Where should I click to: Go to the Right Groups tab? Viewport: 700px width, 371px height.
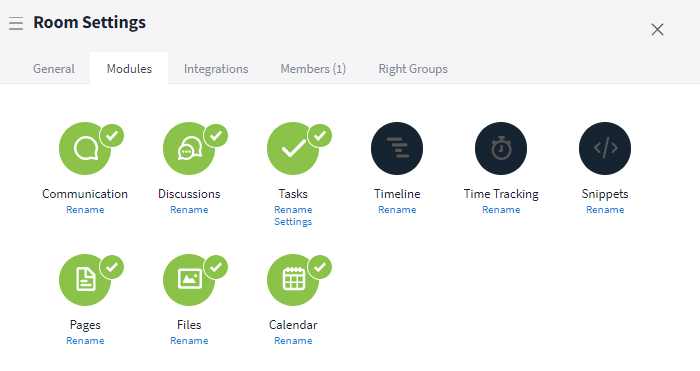[x=413, y=69]
